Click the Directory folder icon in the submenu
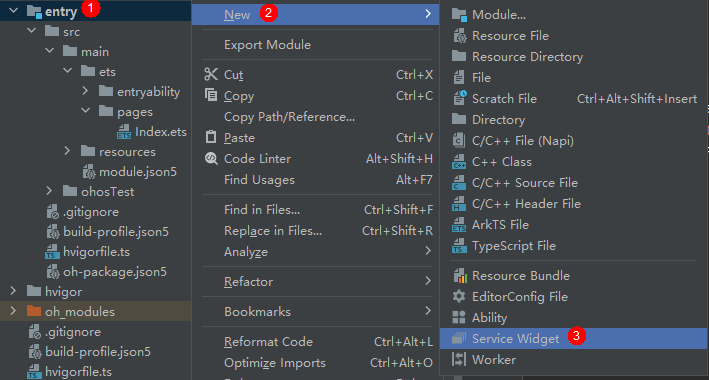The image size is (709, 380). [x=459, y=119]
